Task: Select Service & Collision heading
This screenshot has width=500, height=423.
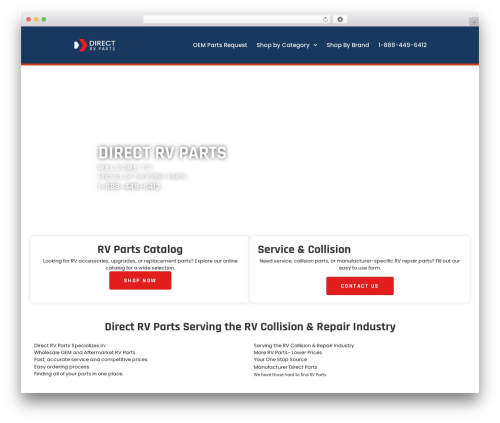Action: point(304,249)
